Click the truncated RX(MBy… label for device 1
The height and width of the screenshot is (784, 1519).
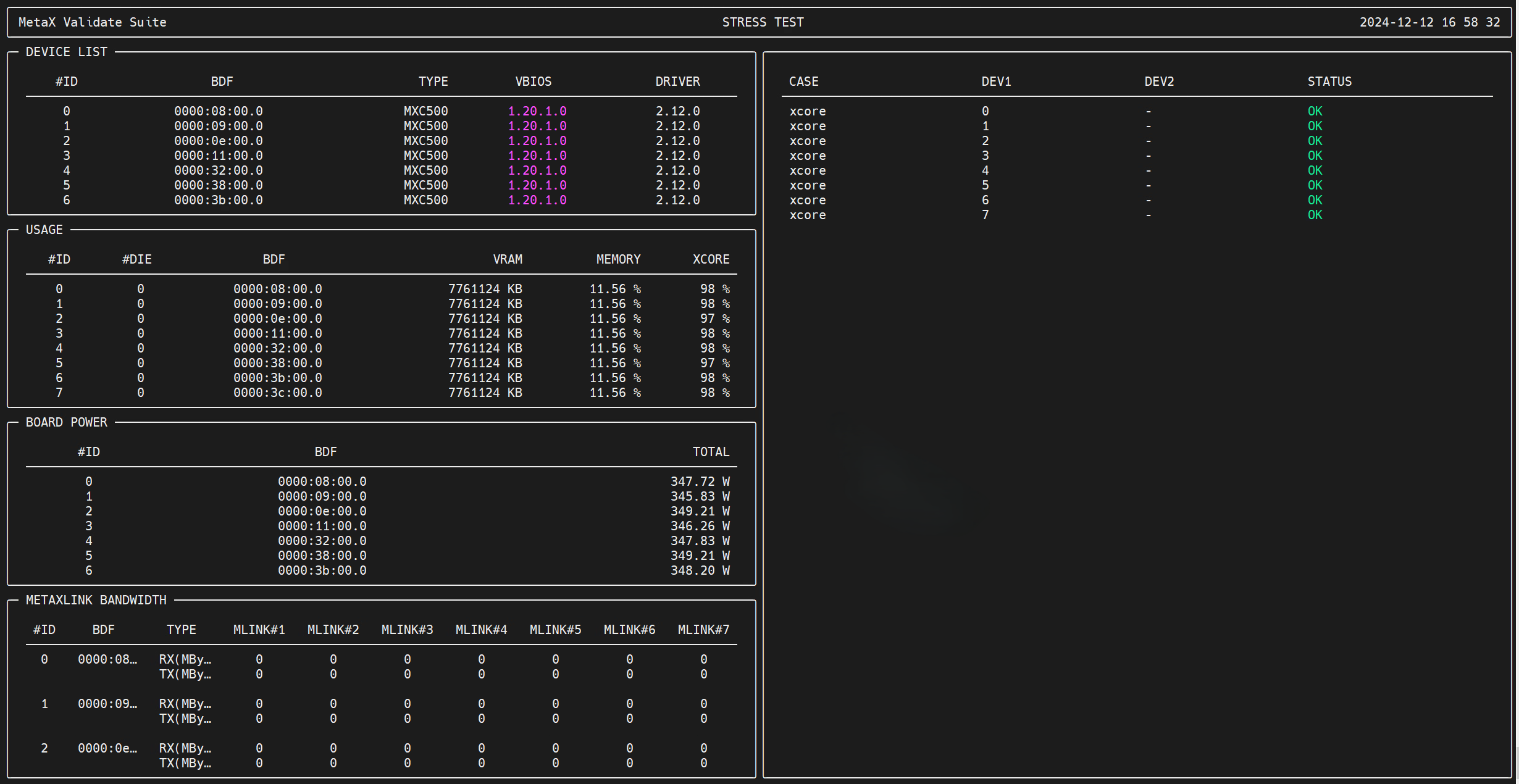click(x=185, y=704)
